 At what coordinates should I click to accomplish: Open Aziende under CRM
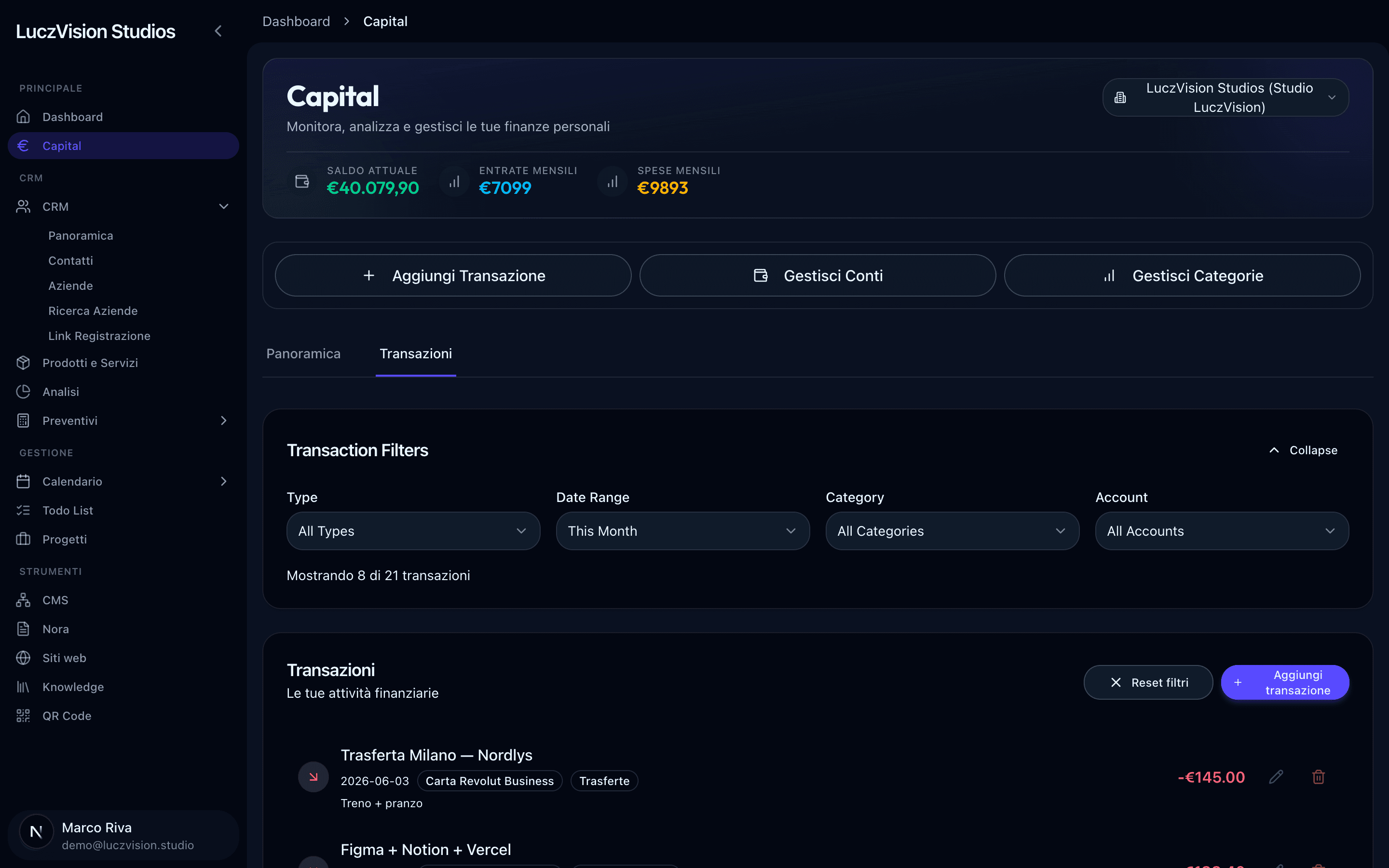[x=70, y=286]
